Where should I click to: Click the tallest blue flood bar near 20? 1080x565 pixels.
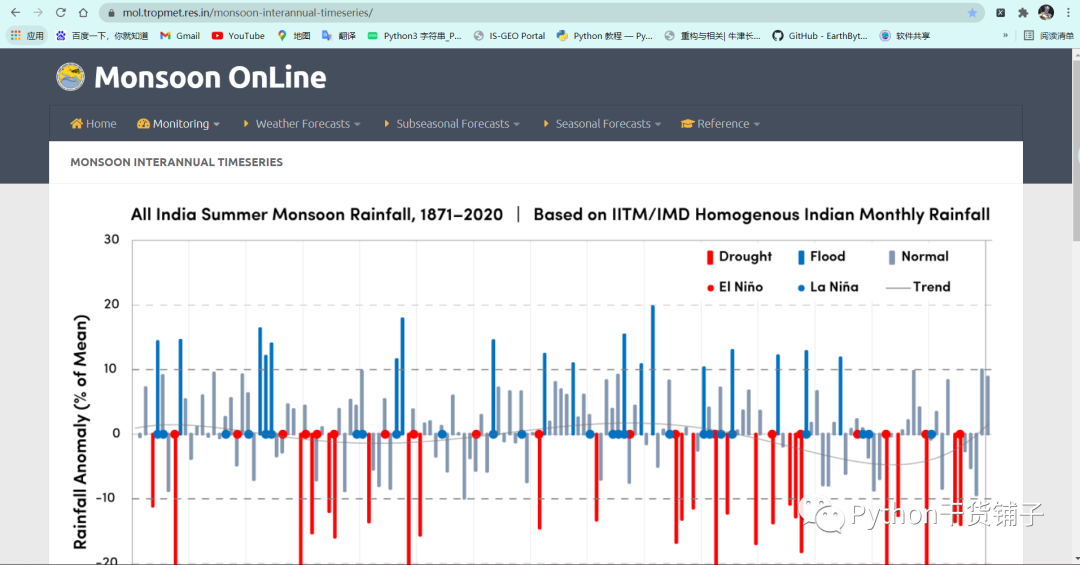tap(653, 370)
